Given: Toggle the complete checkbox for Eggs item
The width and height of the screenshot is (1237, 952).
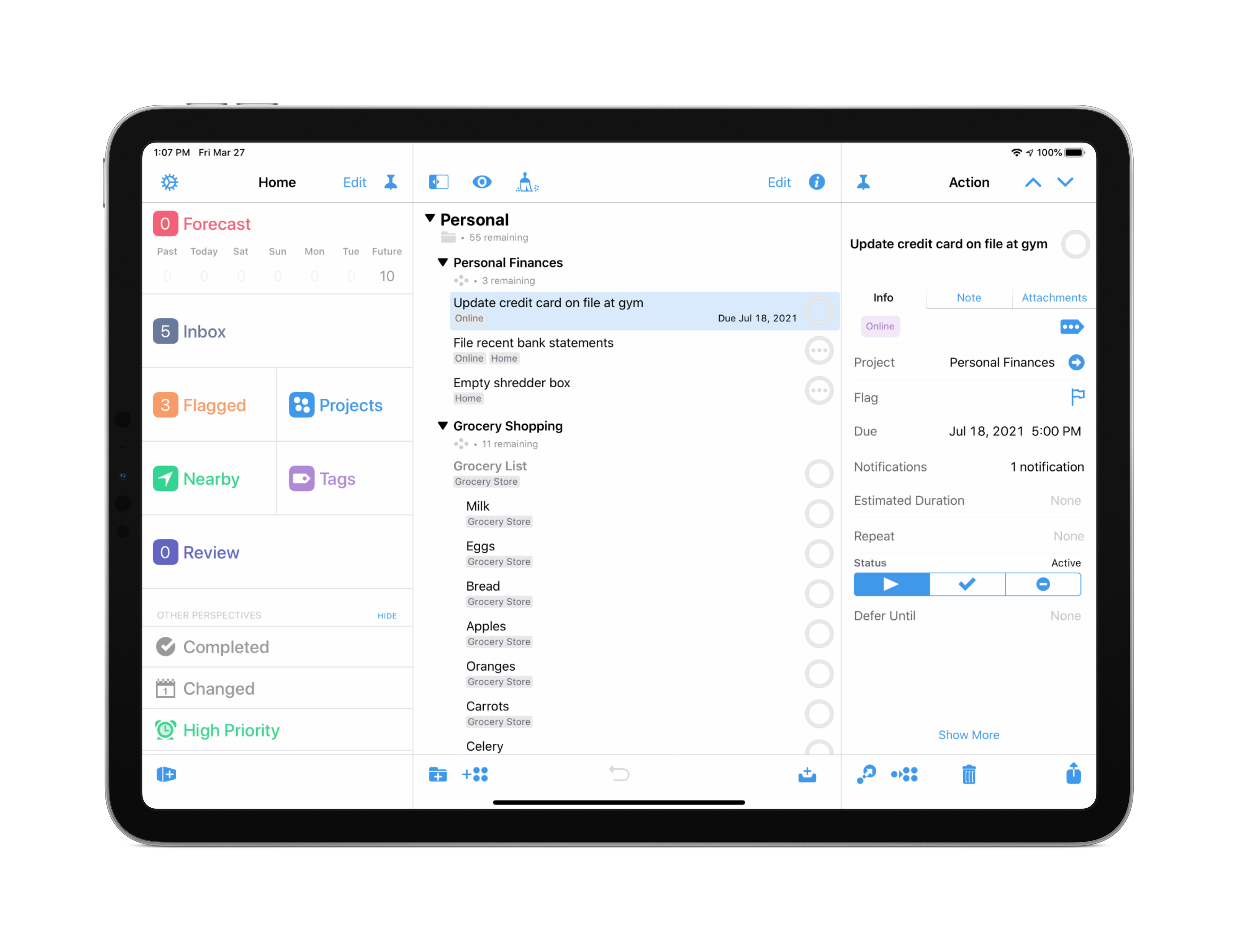Looking at the screenshot, I should point(820,551).
